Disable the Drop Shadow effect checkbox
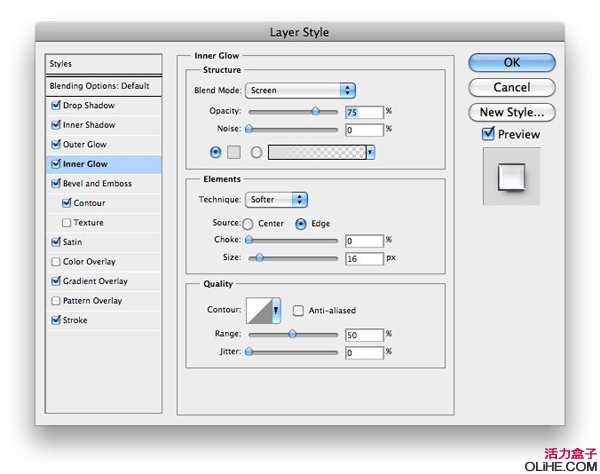Viewport: 600px width, 474px height. [x=55, y=105]
